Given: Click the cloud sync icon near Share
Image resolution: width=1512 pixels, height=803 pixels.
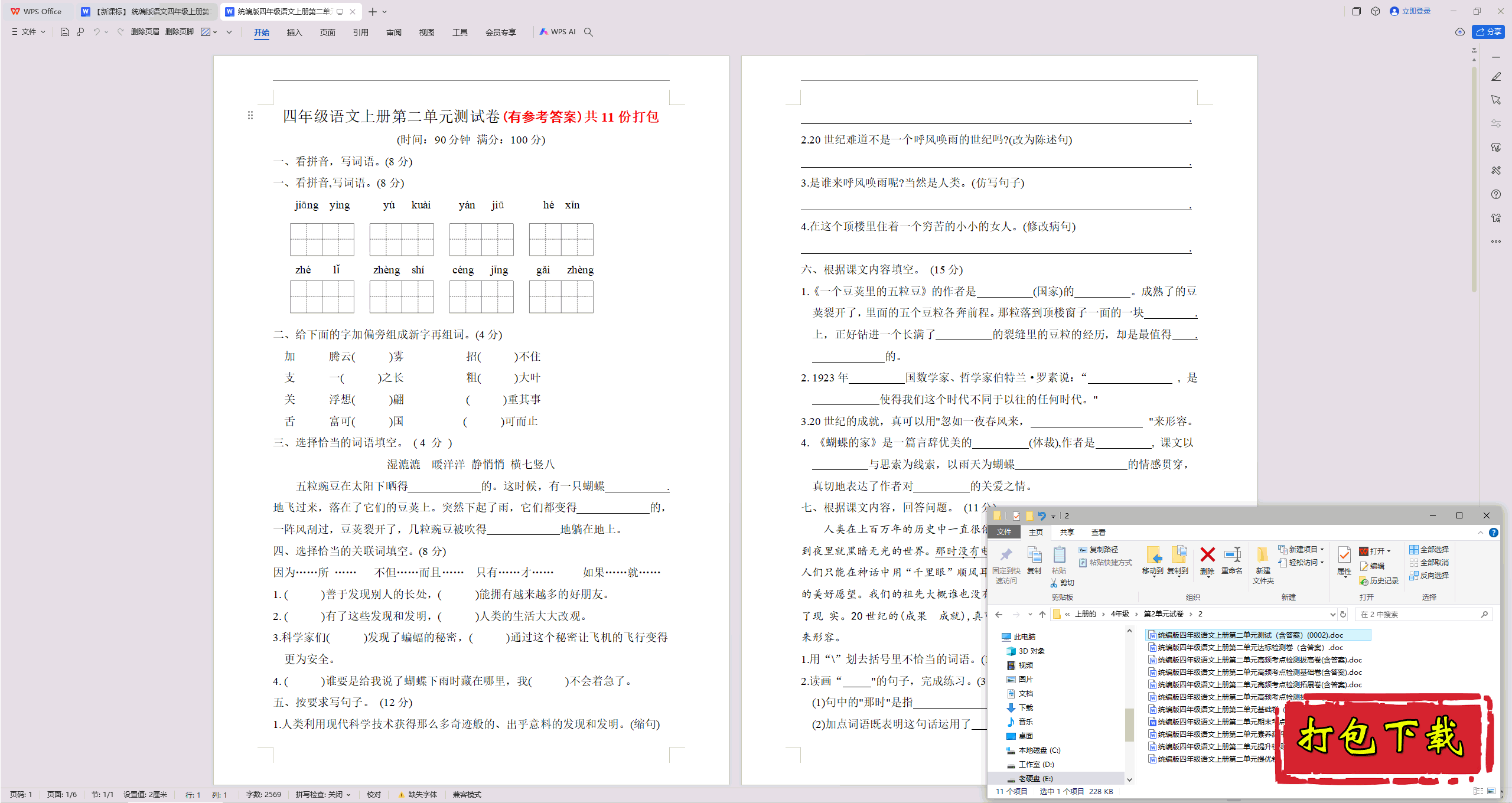Looking at the screenshot, I should coord(1460,32).
